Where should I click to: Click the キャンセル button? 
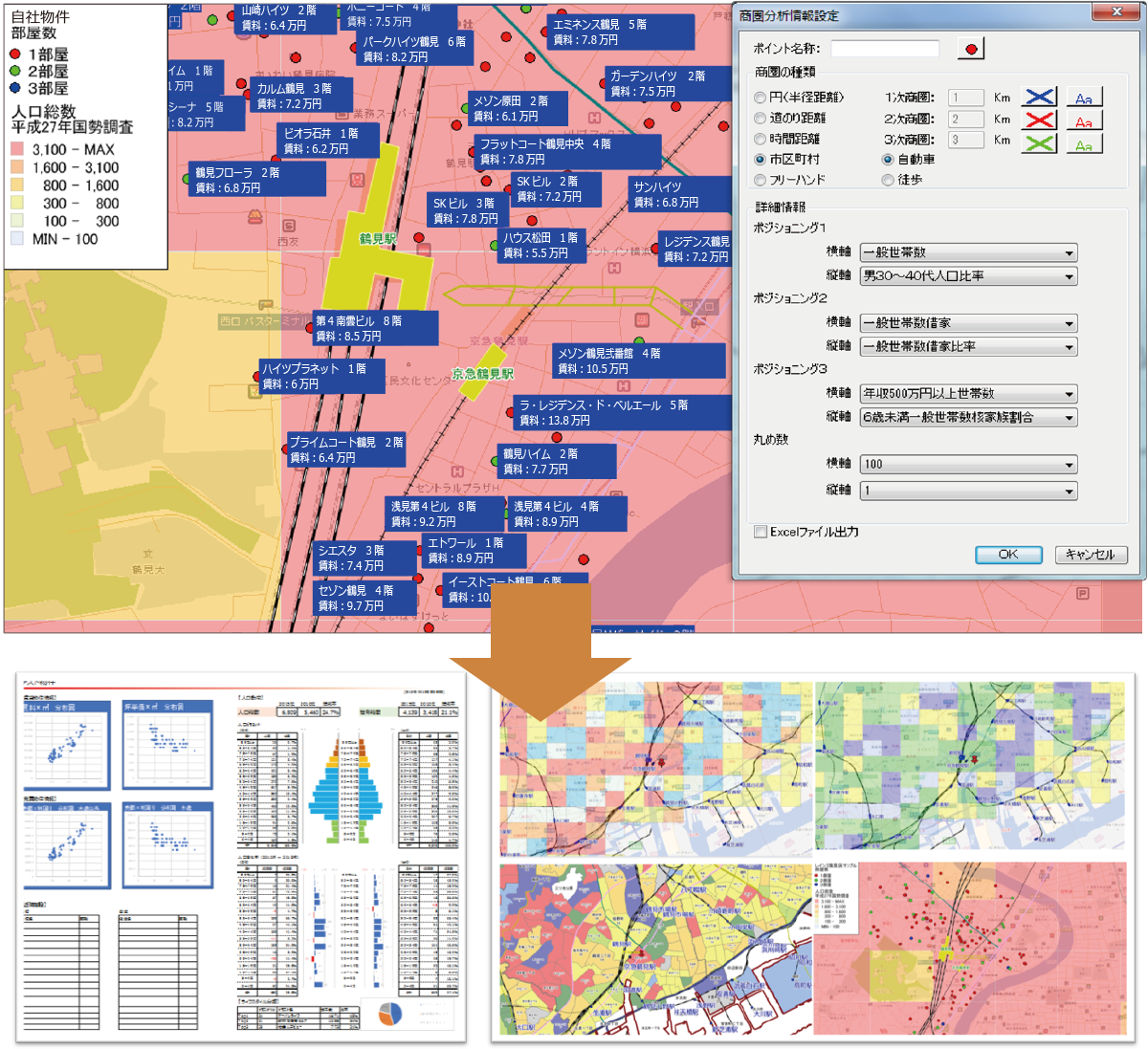pos(1091,555)
